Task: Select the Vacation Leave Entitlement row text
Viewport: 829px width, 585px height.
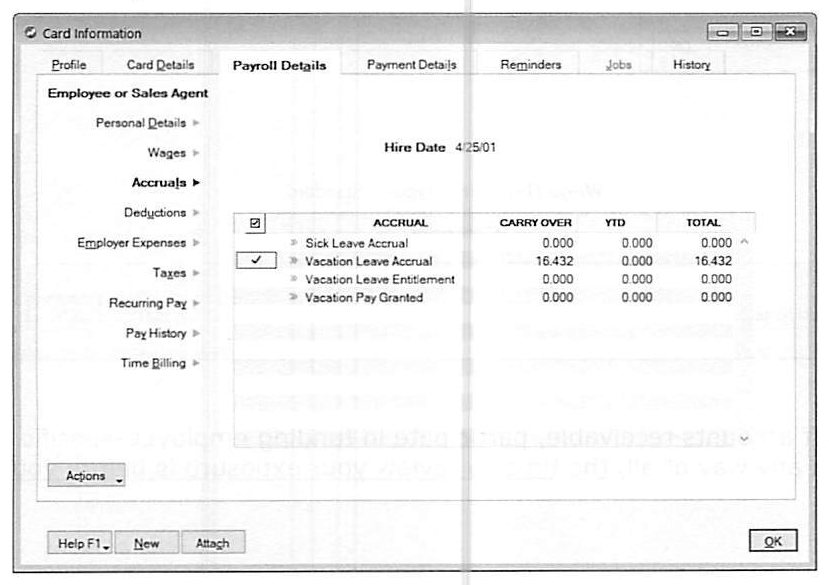Action: [x=380, y=279]
